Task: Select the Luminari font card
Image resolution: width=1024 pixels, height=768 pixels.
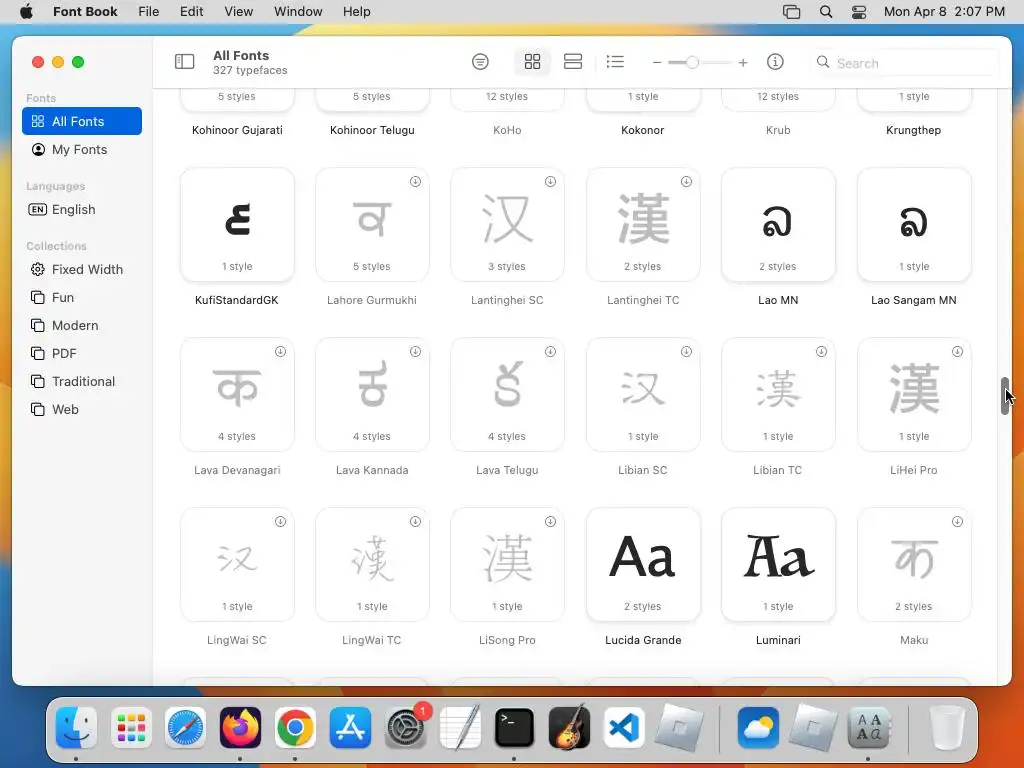Action: click(x=778, y=564)
